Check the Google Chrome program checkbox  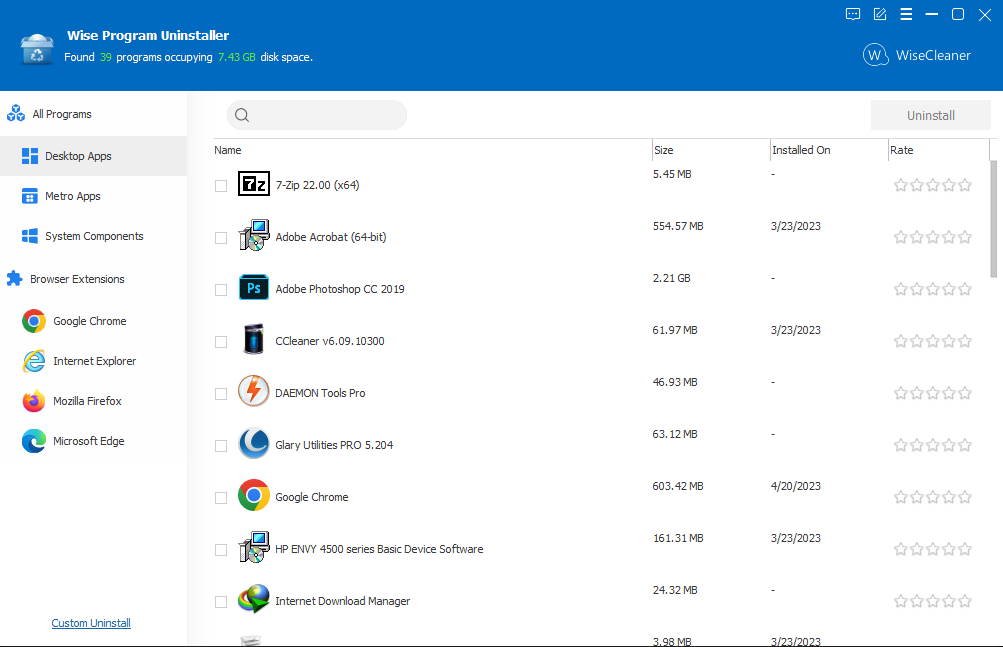coord(221,498)
